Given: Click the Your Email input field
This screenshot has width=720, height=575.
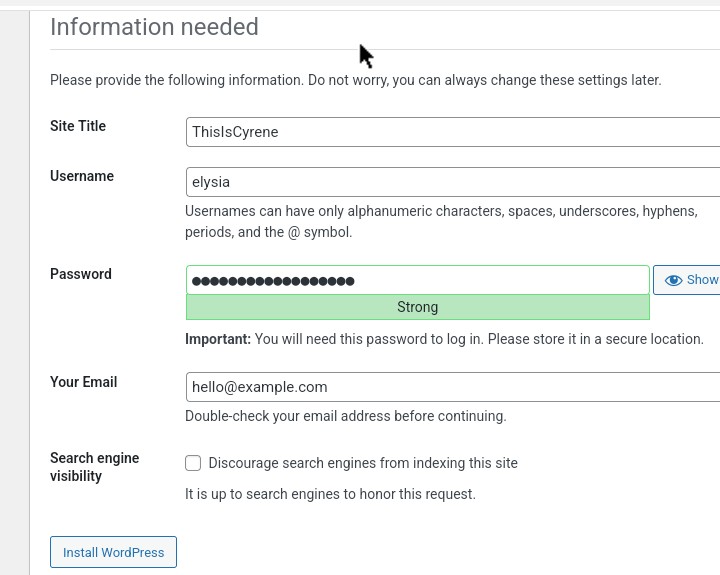Looking at the screenshot, I should [x=452, y=387].
